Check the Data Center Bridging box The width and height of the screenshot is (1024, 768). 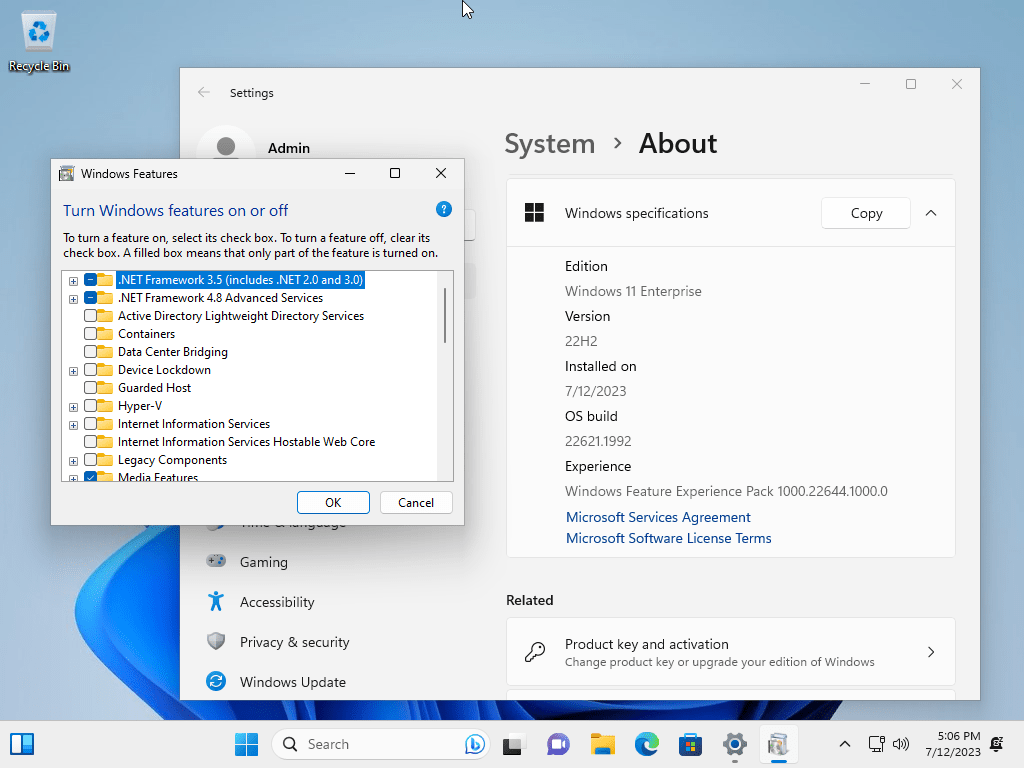click(90, 351)
